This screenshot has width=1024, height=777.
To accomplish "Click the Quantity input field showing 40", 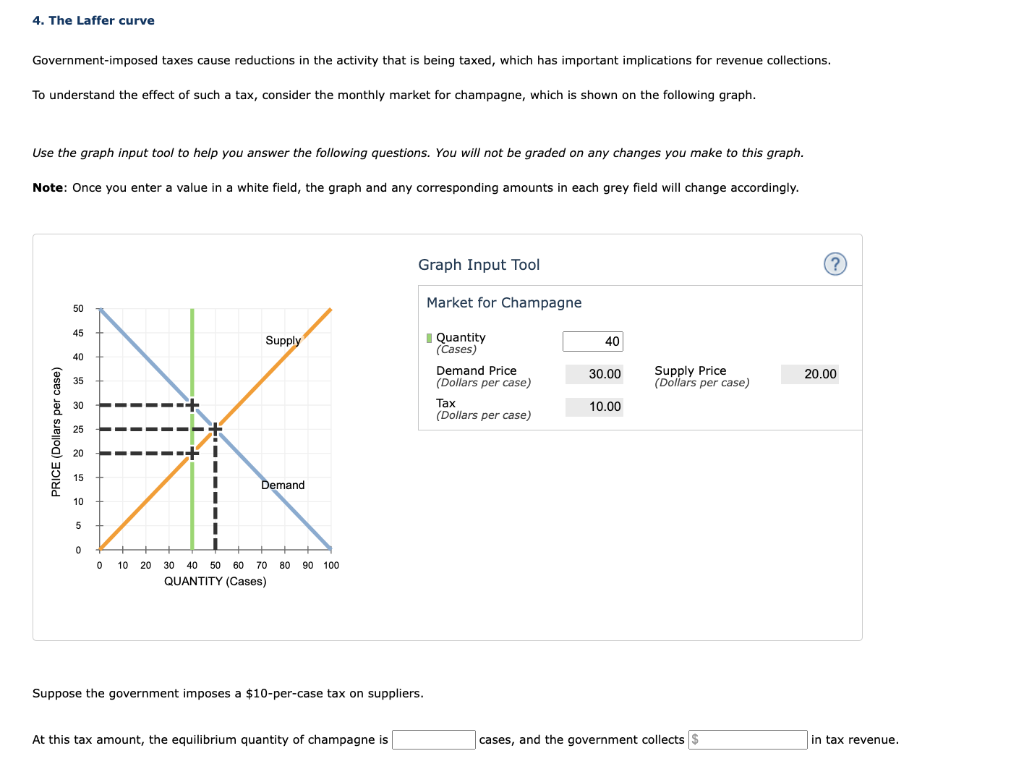I will (594, 341).
